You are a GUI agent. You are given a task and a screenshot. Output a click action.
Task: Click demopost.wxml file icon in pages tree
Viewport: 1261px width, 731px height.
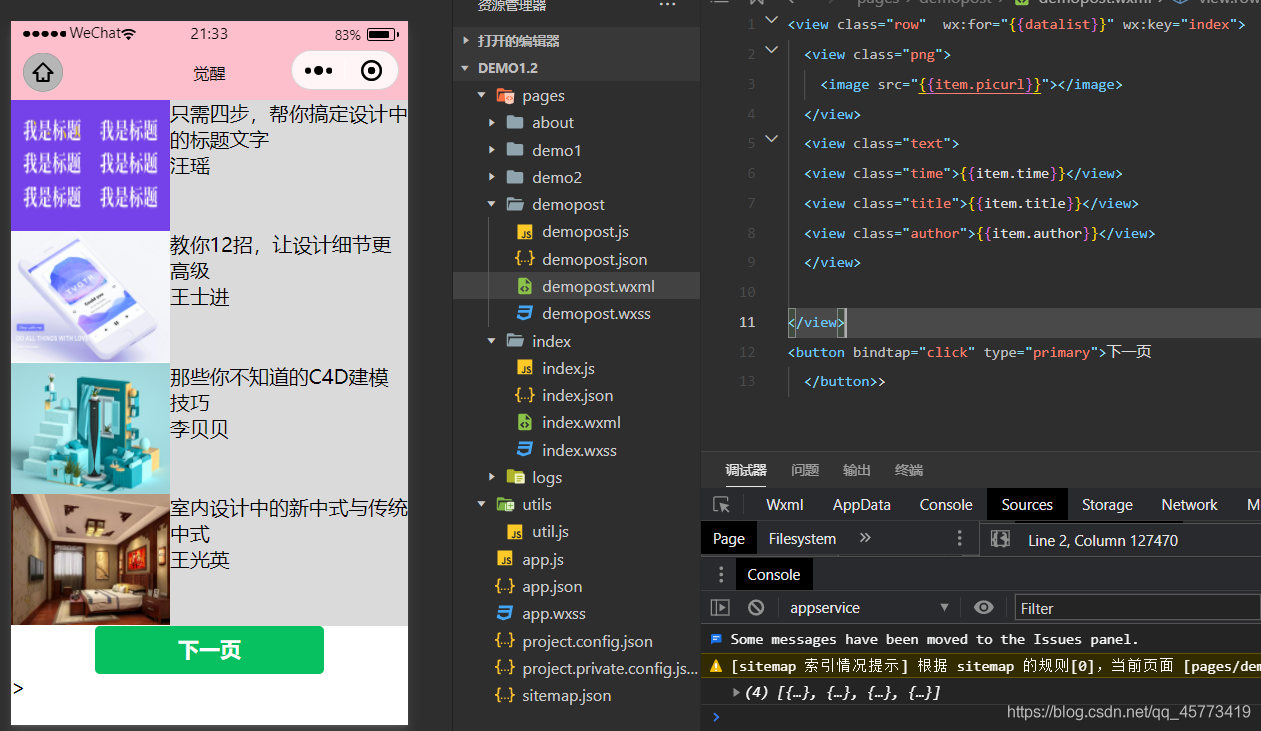[525, 286]
